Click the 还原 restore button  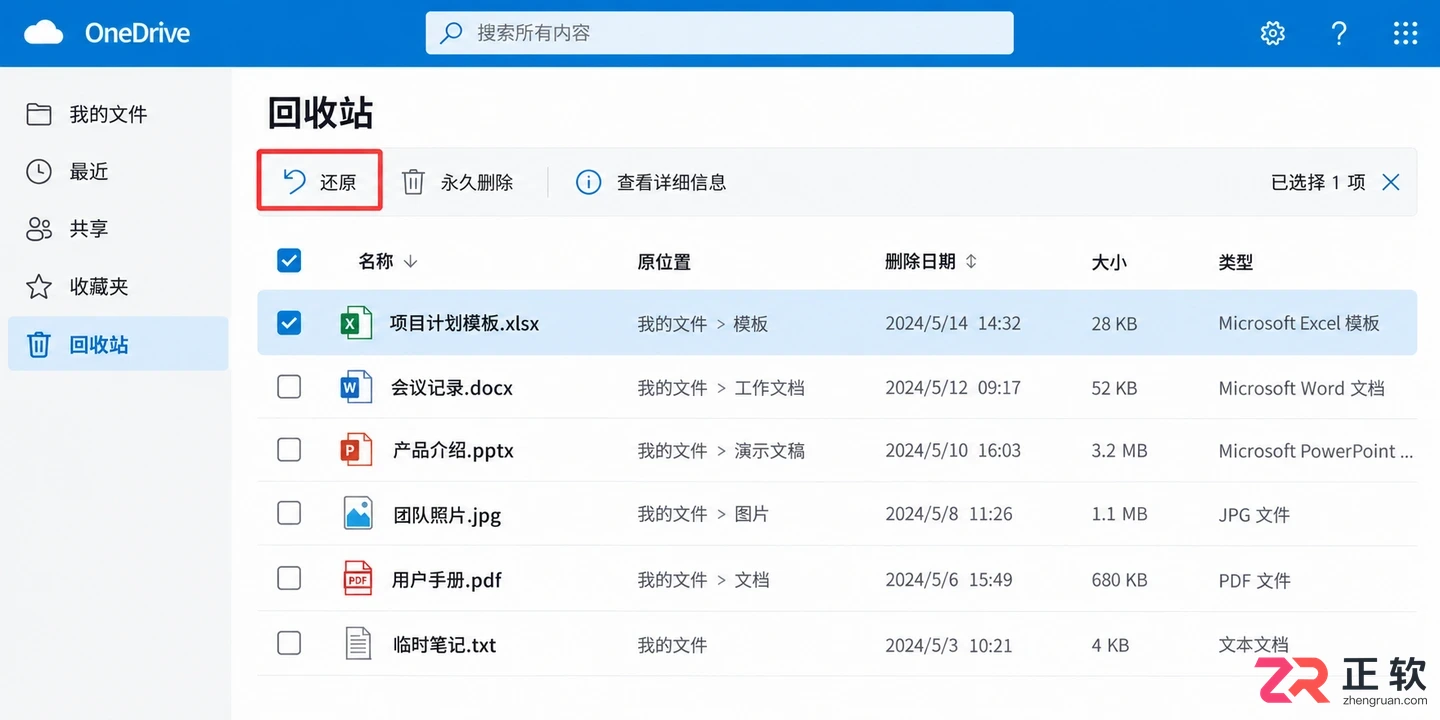point(320,181)
